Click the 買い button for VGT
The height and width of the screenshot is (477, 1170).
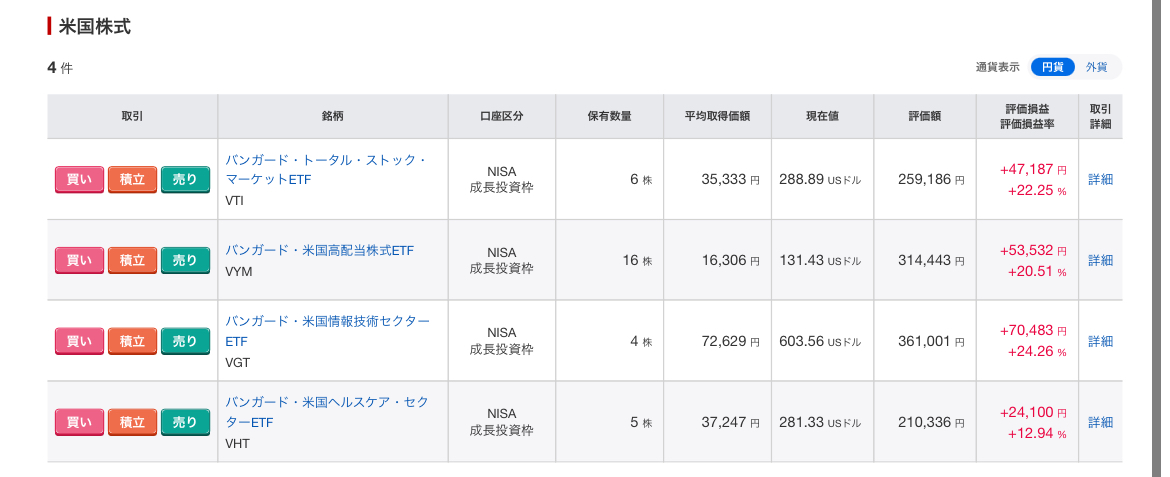79,341
